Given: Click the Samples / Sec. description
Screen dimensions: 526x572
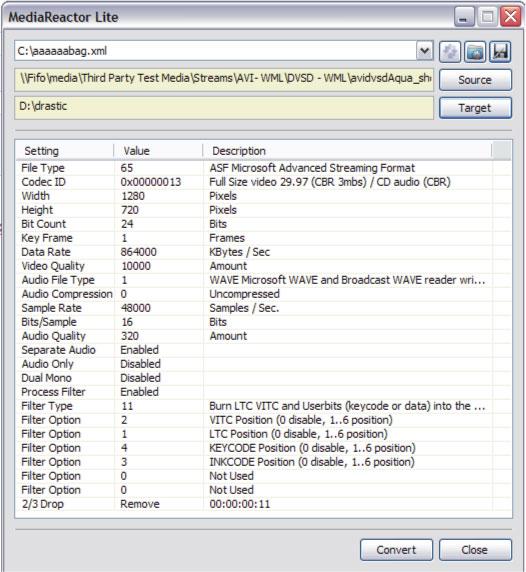Looking at the screenshot, I should 244,308.
